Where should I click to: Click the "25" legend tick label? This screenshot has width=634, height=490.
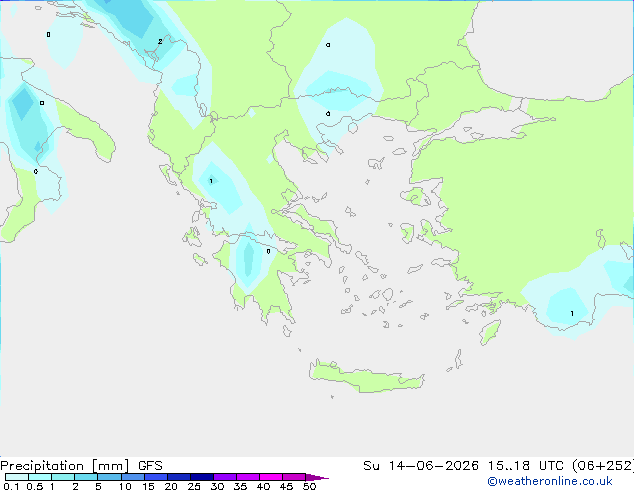point(194,486)
